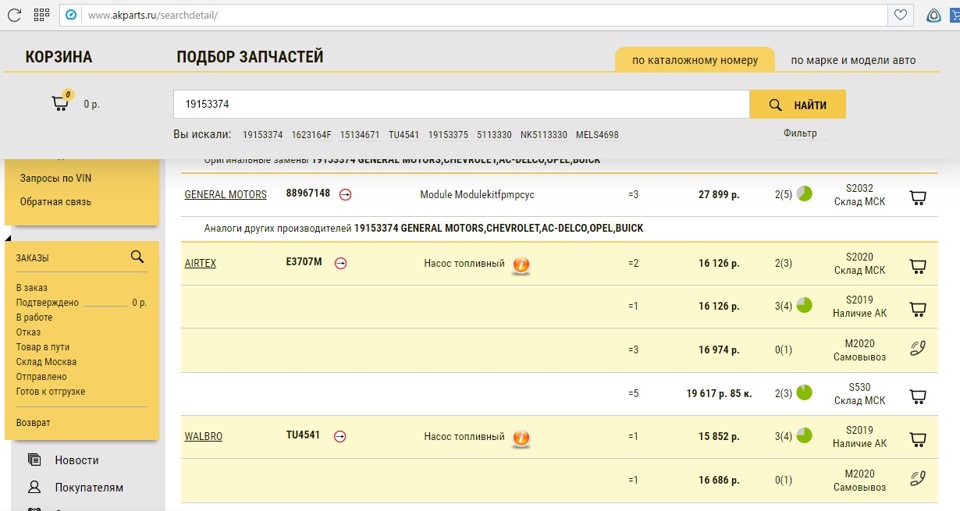Viewport: 960px width, 511px height.
Task: Click into the part number search field
Action: tap(461, 104)
